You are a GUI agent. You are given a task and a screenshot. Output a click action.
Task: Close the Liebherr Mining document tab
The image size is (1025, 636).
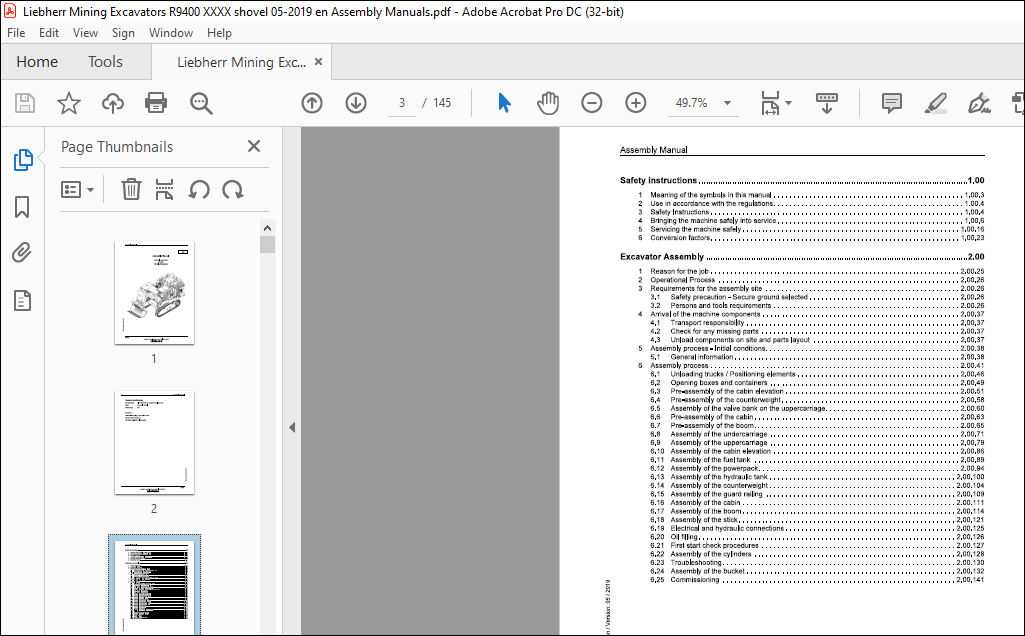tap(318, 61)
